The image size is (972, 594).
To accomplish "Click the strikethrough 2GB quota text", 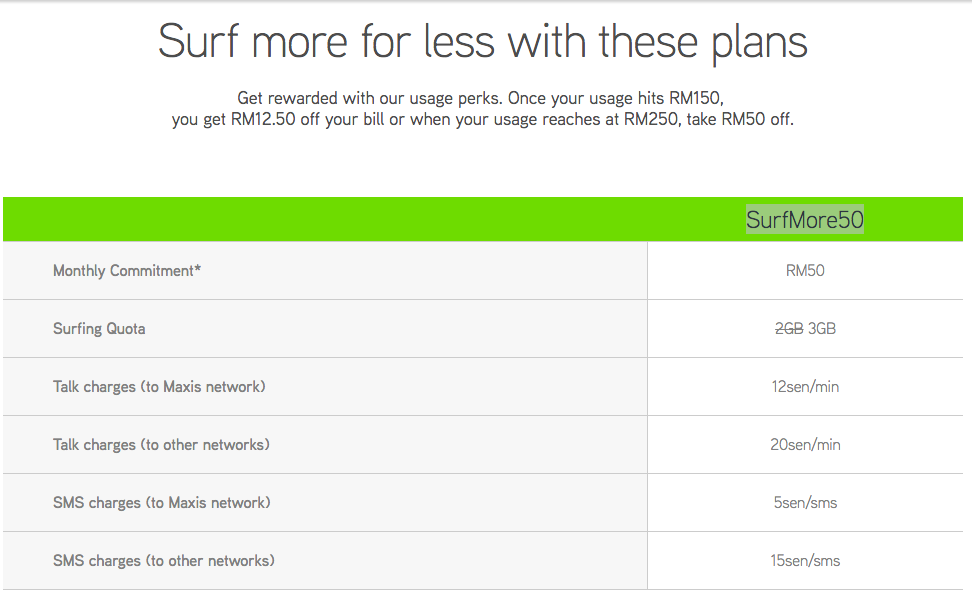I will (x=789, y=329).
